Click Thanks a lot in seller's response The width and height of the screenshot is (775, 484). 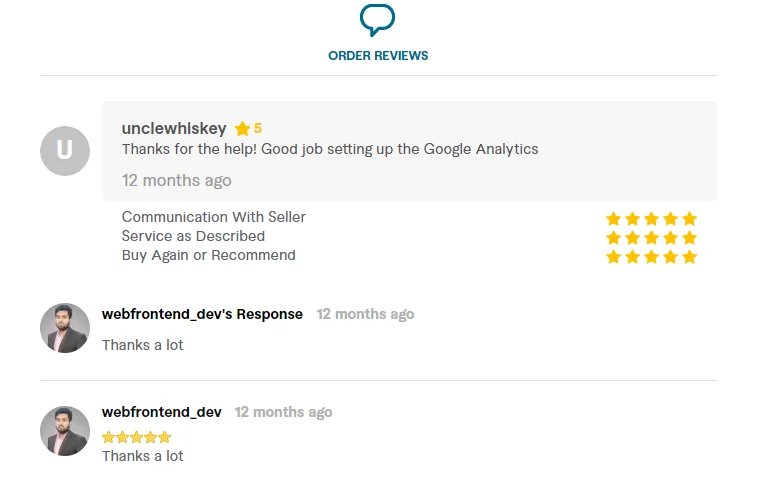pos(143,345)
